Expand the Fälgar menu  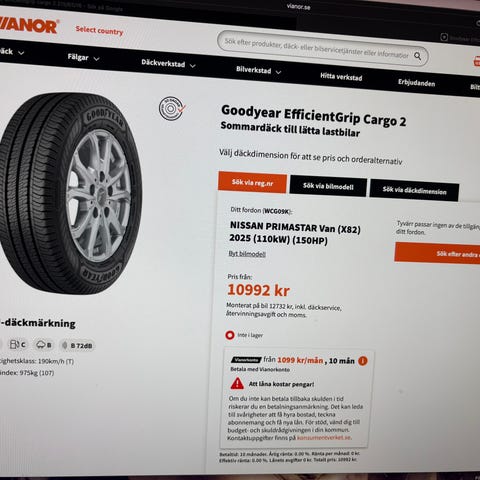83,58
